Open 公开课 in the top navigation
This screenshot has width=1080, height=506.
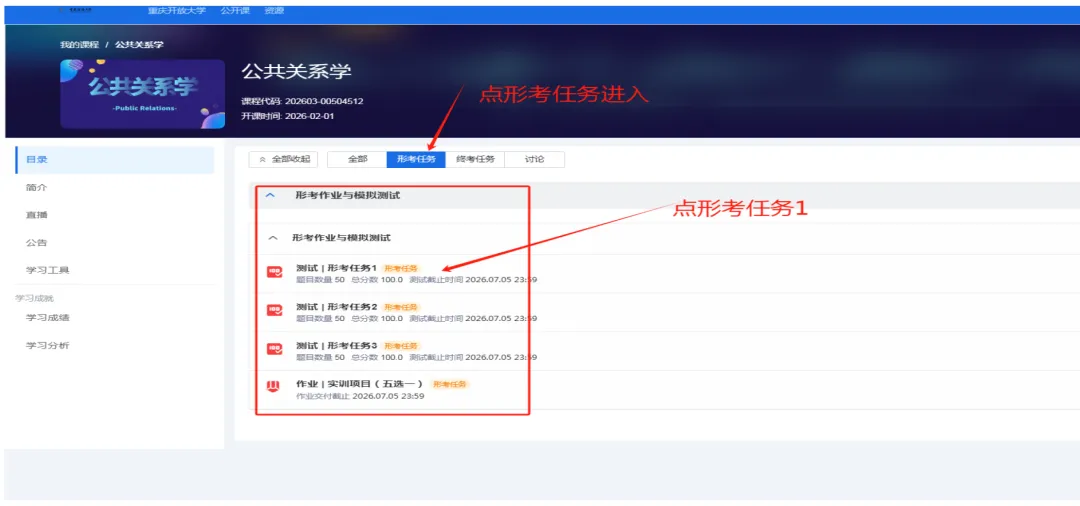click(x=235, y=11)
